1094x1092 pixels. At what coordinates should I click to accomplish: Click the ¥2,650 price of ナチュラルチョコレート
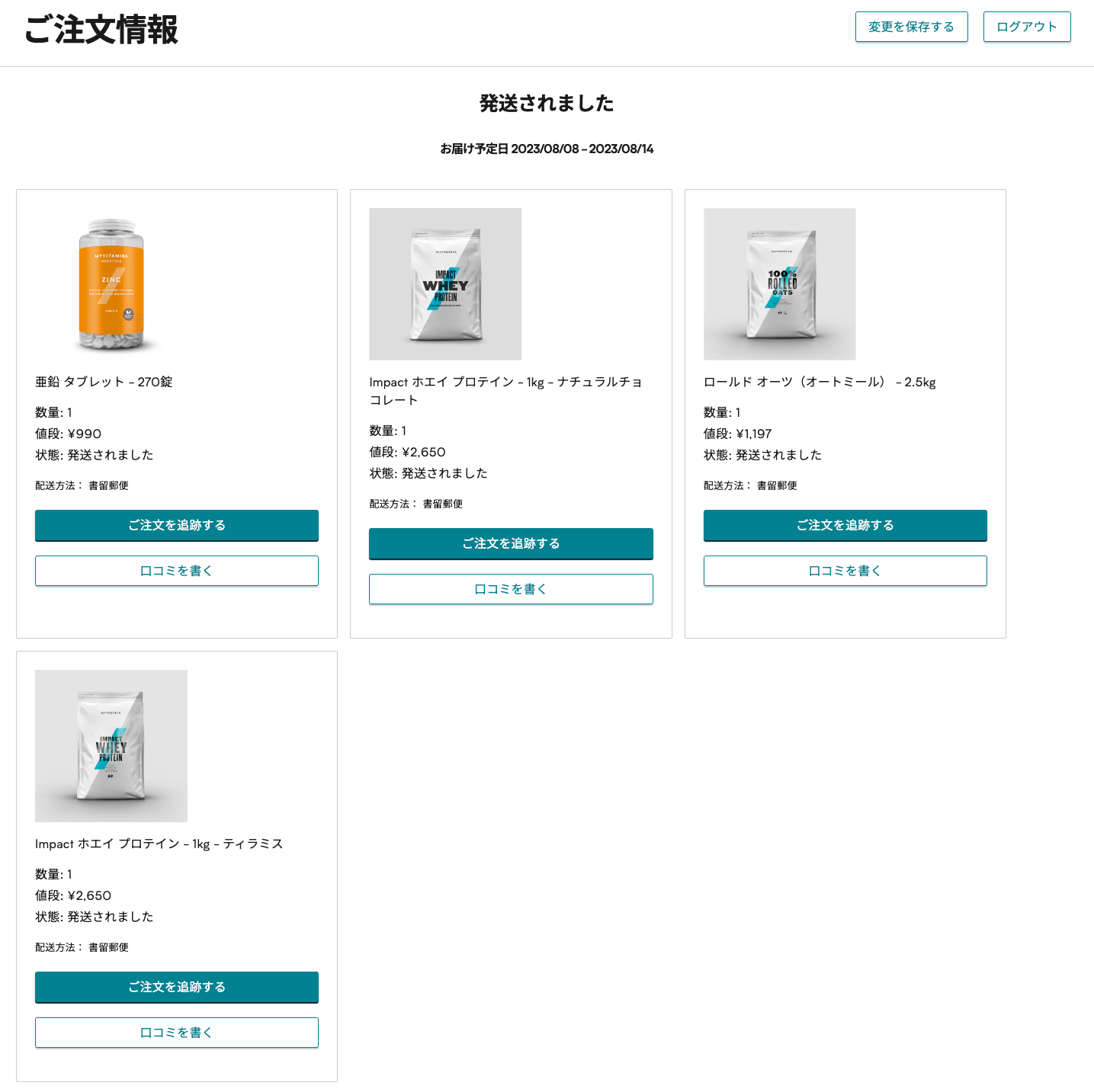coord(424,452)
